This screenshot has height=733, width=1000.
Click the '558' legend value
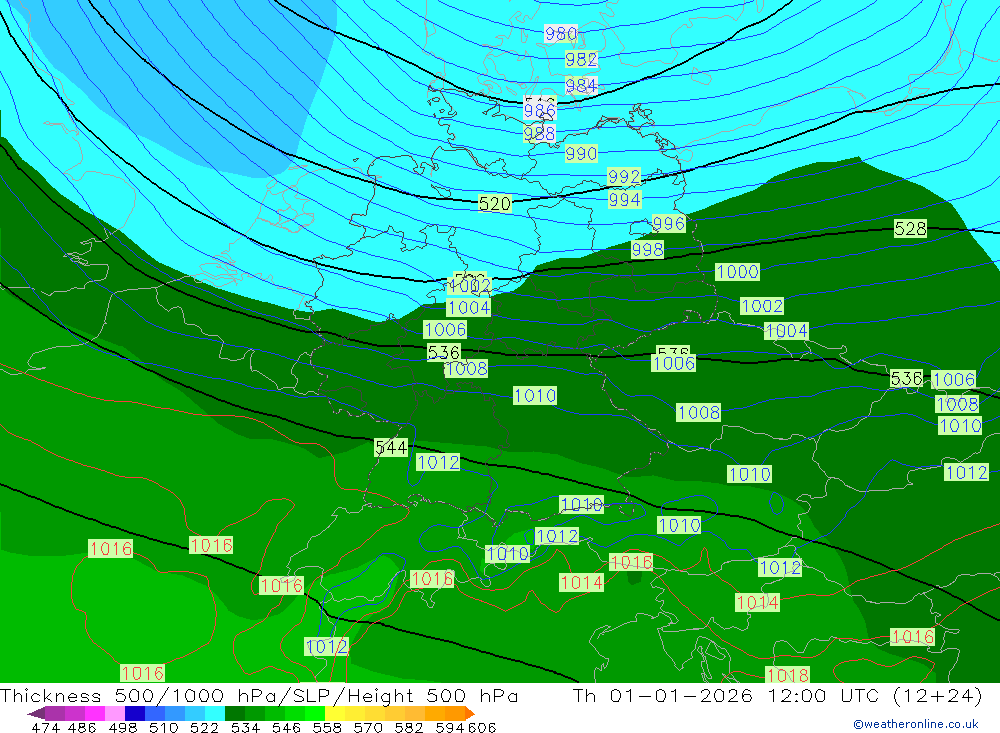327,728
